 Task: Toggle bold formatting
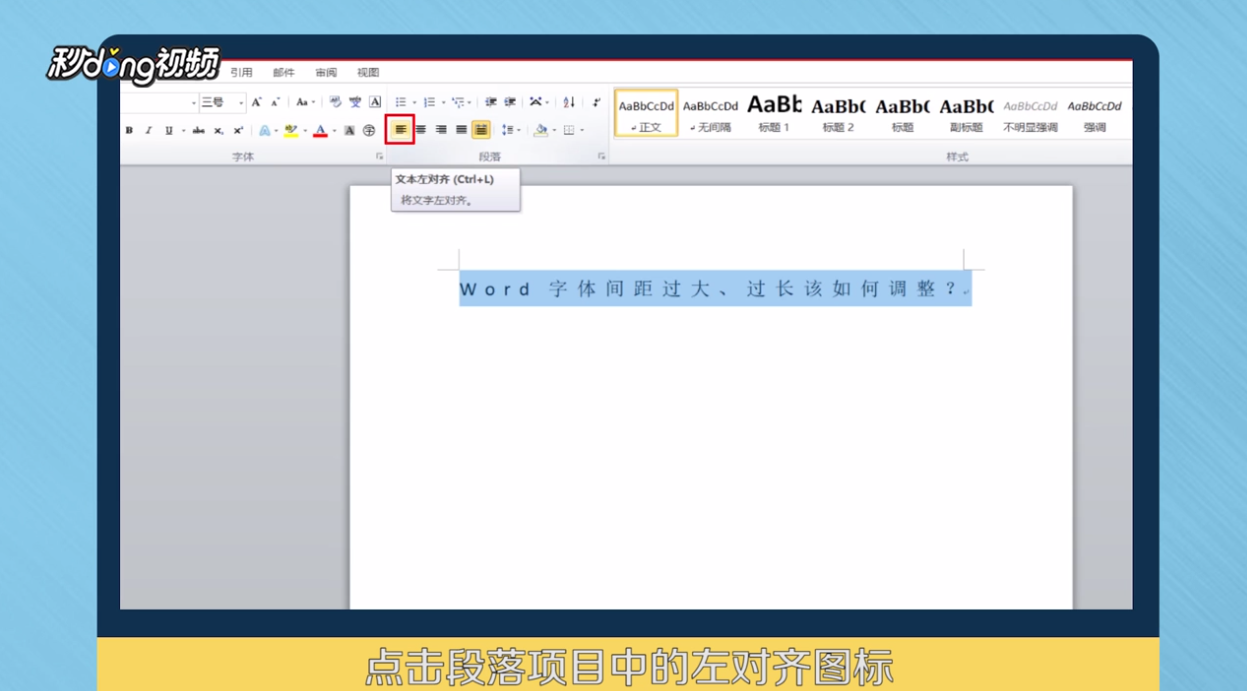[129, 130]
